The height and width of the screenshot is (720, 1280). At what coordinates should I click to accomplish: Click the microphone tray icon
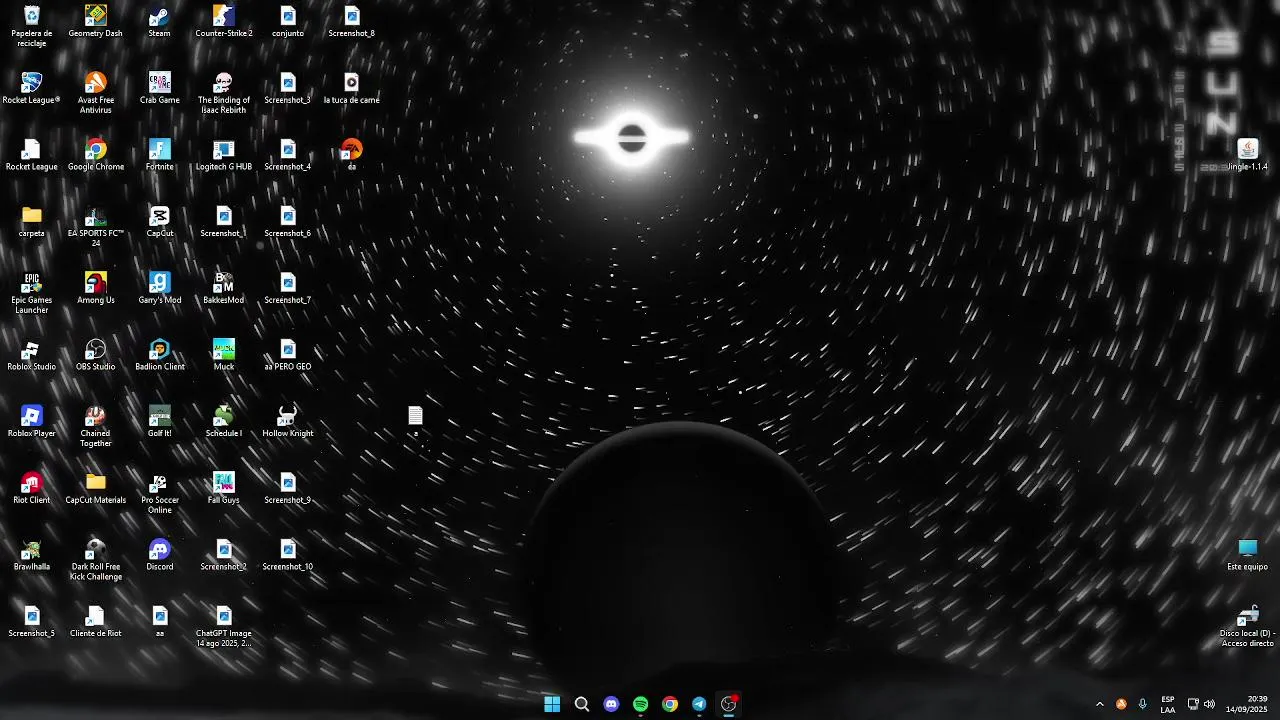[1142, 704]
